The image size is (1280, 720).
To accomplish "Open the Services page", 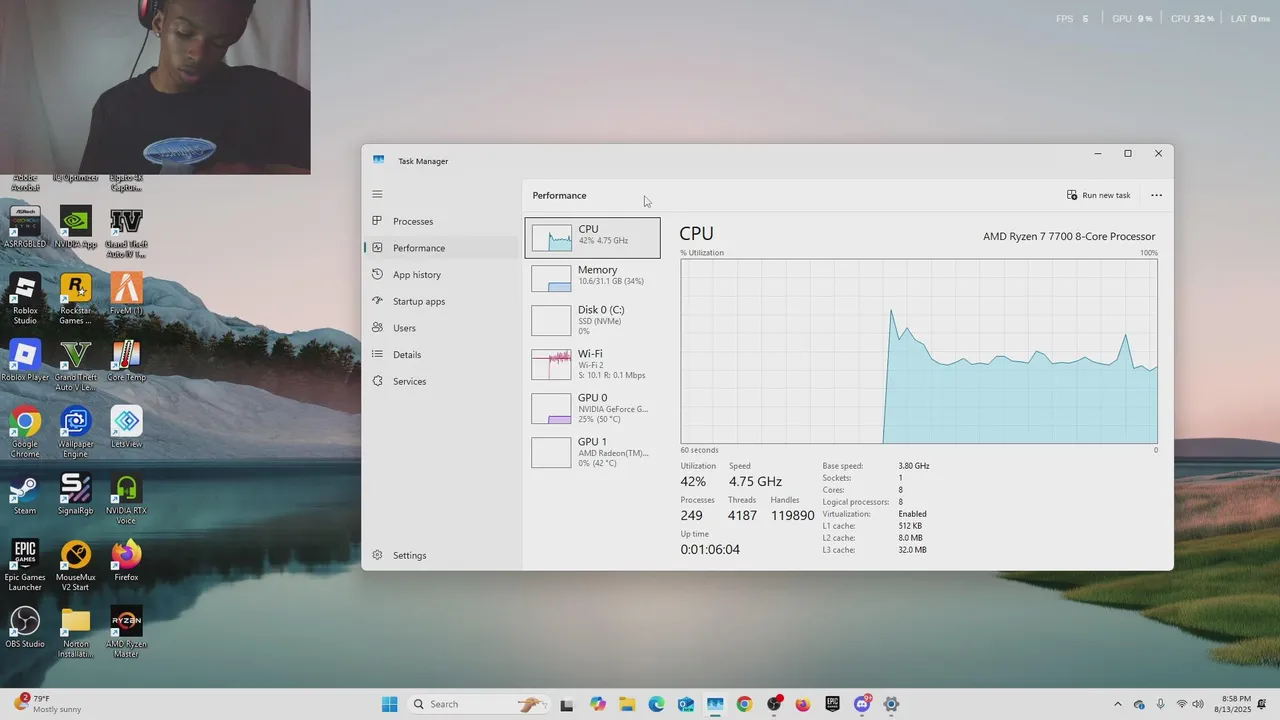I will click(441, 381).
